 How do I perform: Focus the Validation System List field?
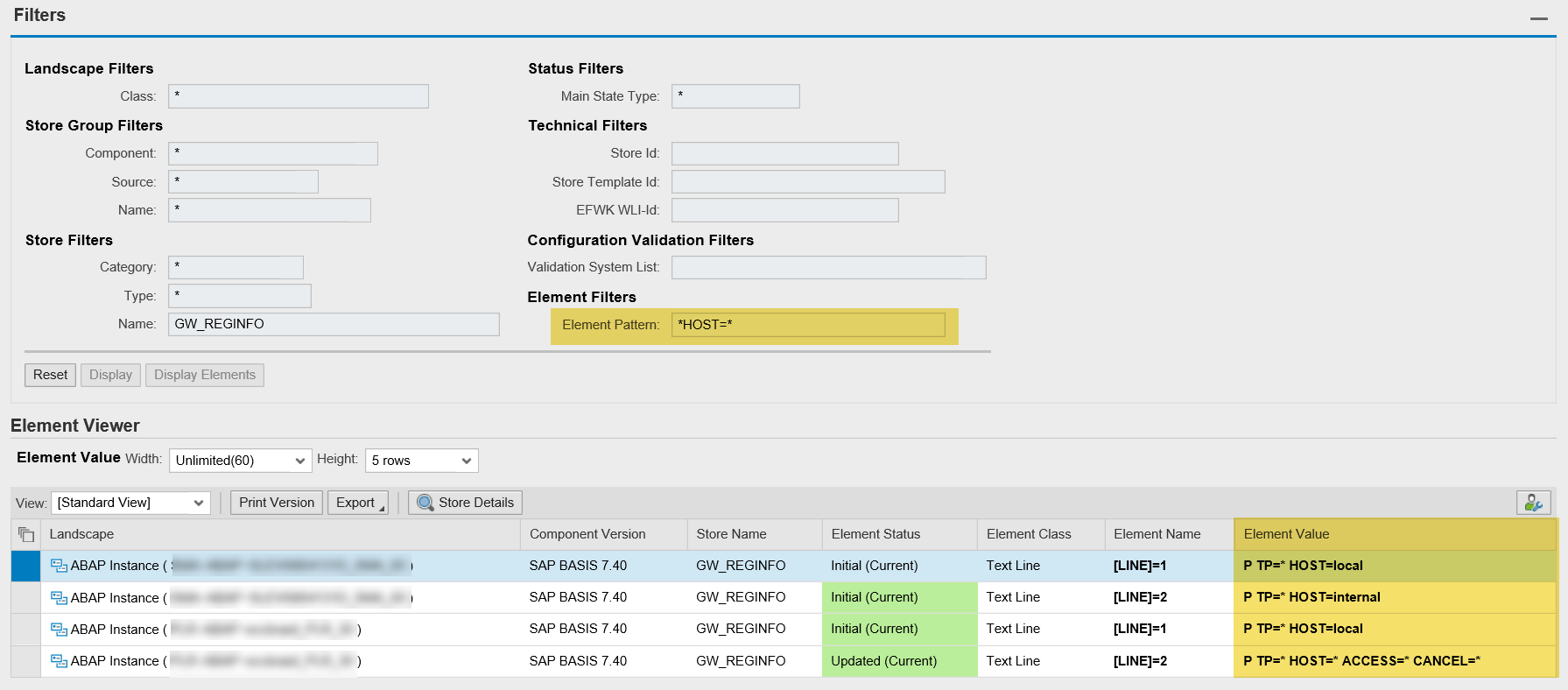click(x=829, y=267)
